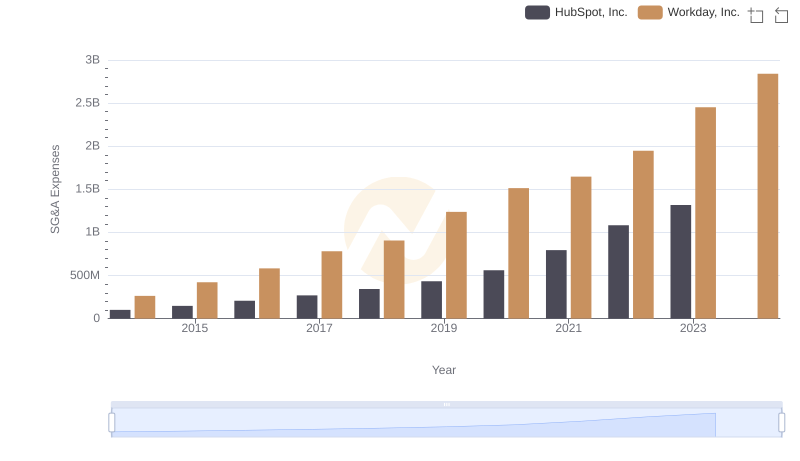The width and height of the screenshot is (800, 461).
Task: Click the '3B' y-axis label
Action: tap(92, 60)
